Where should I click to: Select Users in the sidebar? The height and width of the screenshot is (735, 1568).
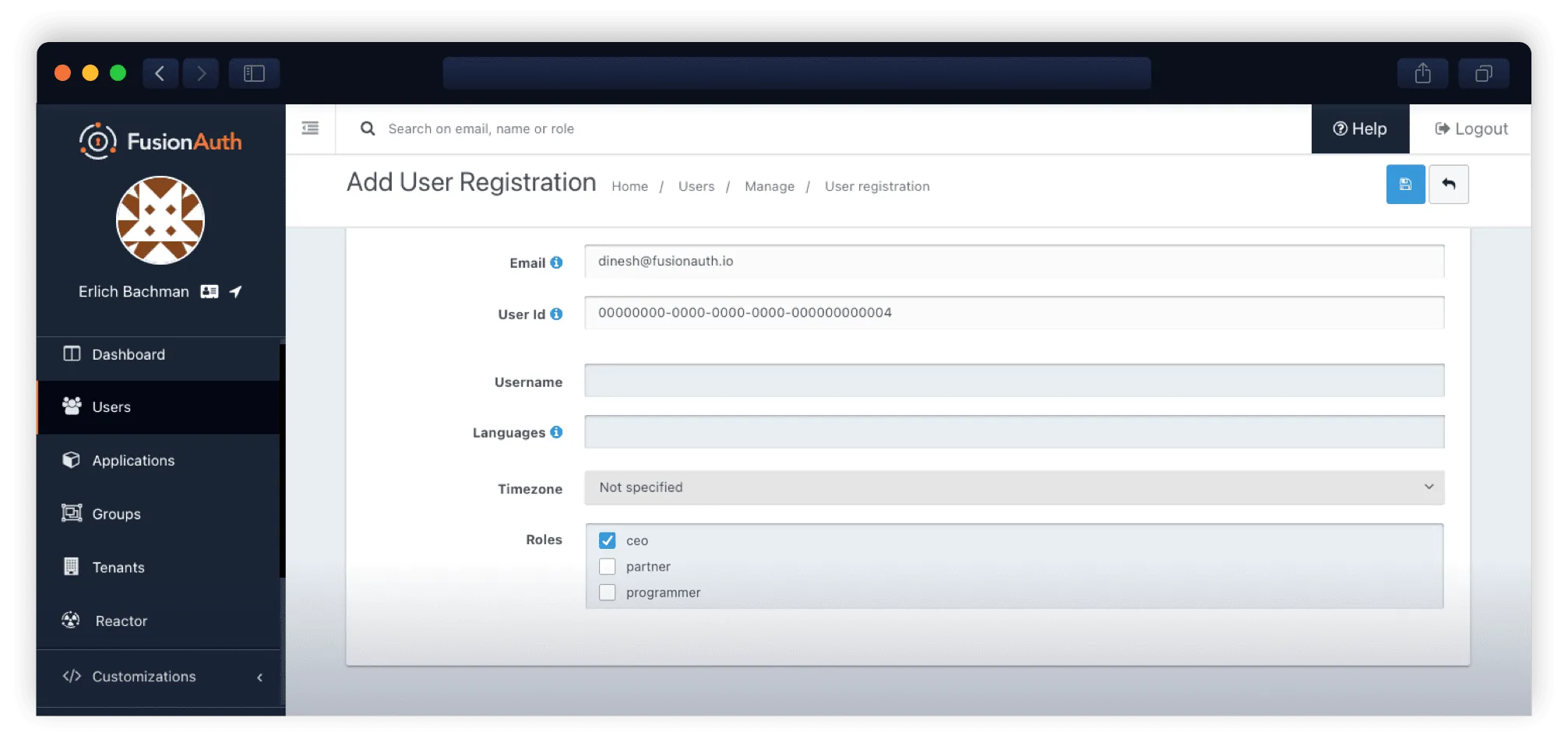pos(158,406)
